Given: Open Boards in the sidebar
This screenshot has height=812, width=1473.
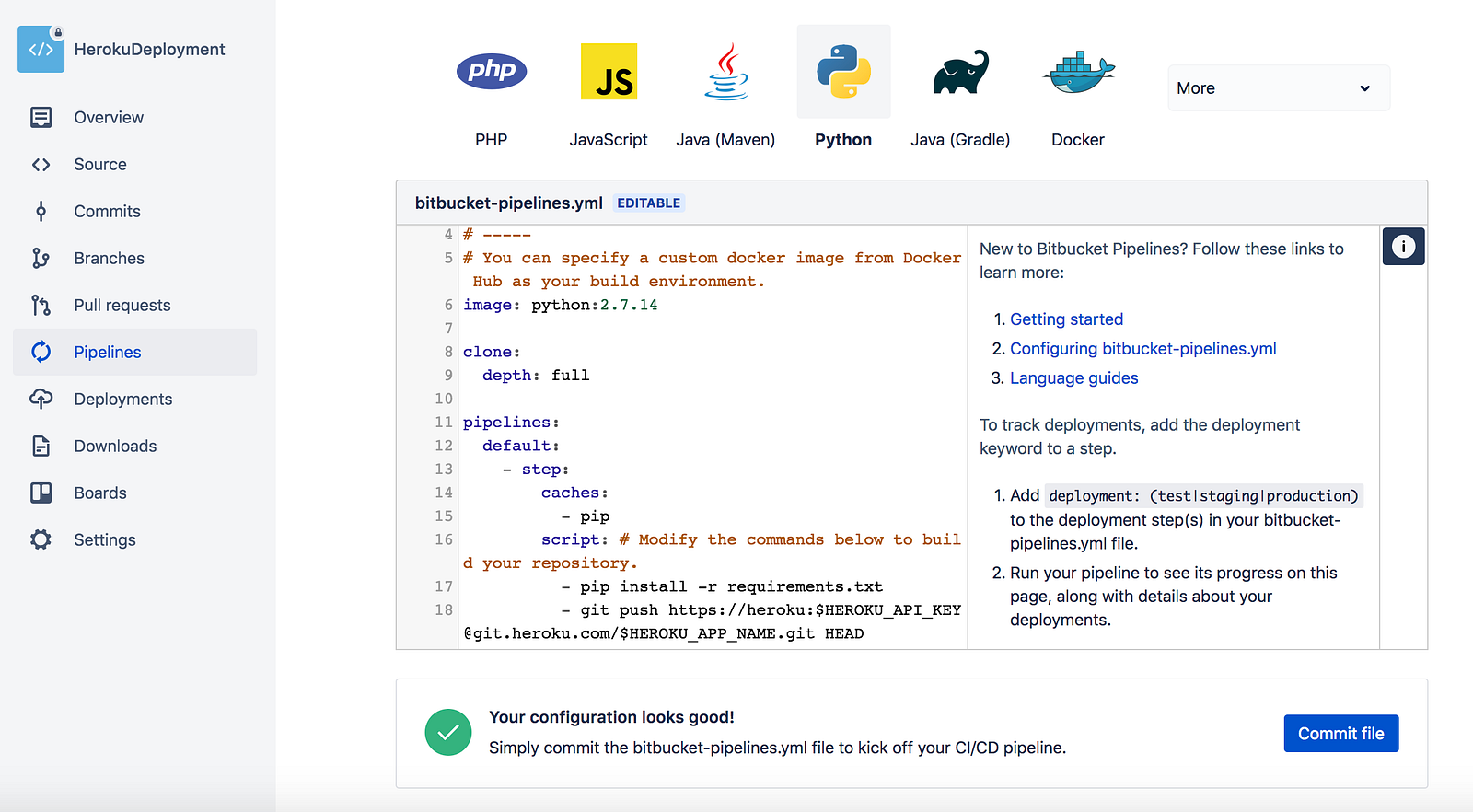Looking at the screenshot, I should (134, 493).
